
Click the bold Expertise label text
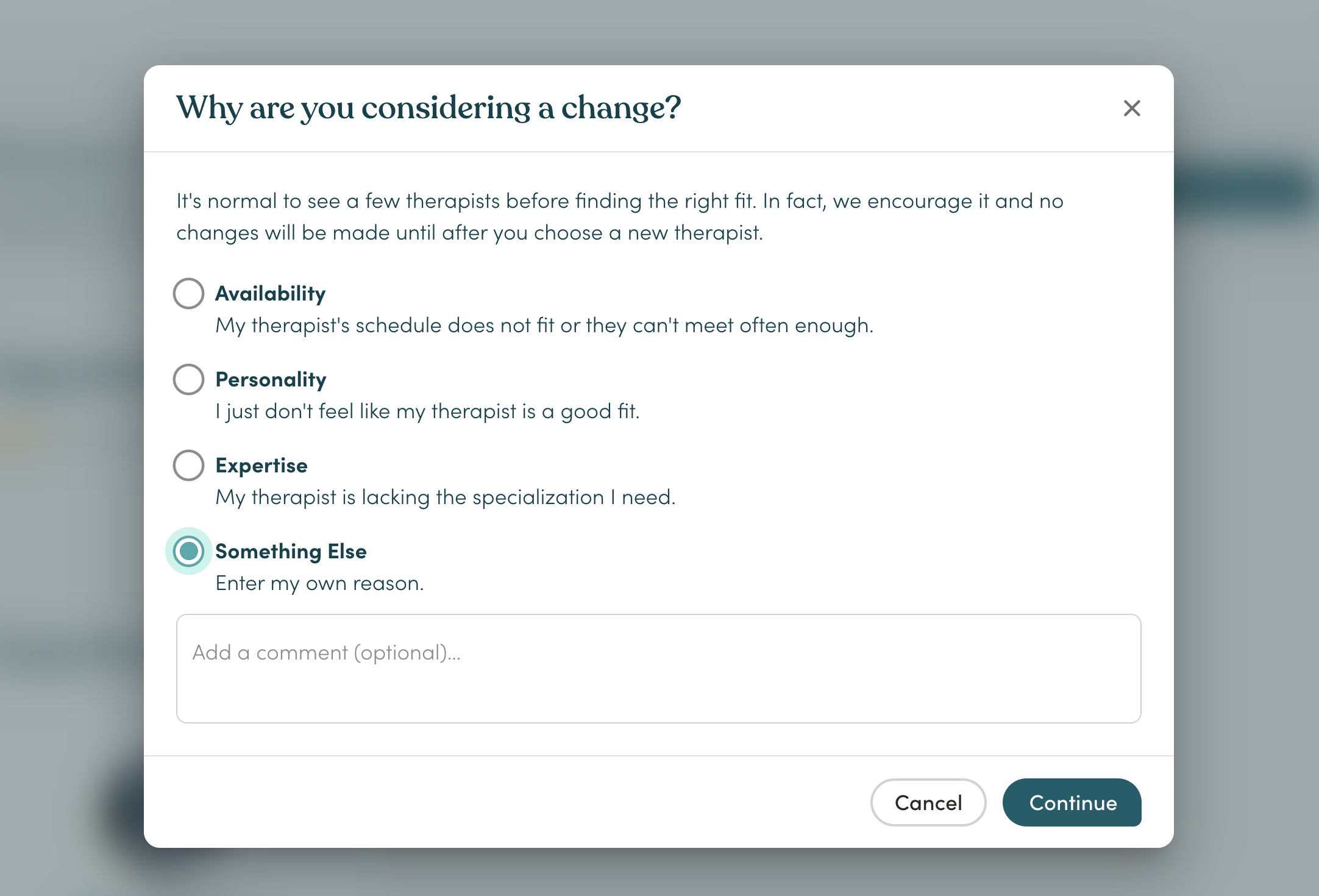pyautogui.click(x=261, y=466)
